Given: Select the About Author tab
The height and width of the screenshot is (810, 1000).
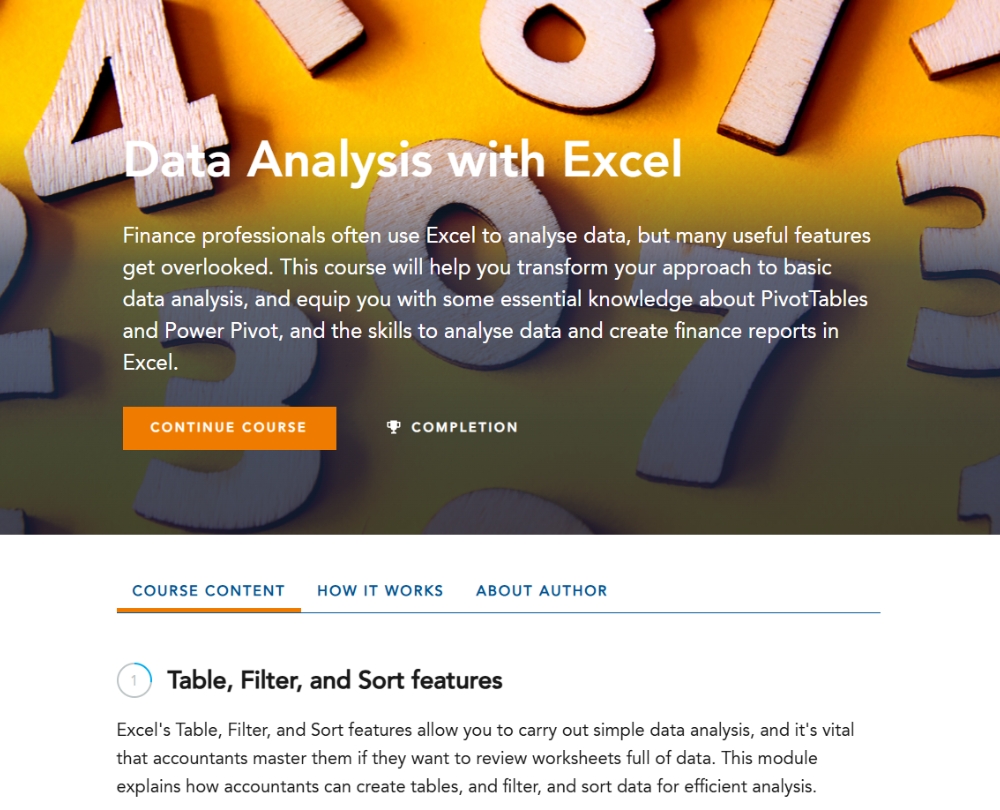Looking at the screenshot, I should tap(541, 591).
